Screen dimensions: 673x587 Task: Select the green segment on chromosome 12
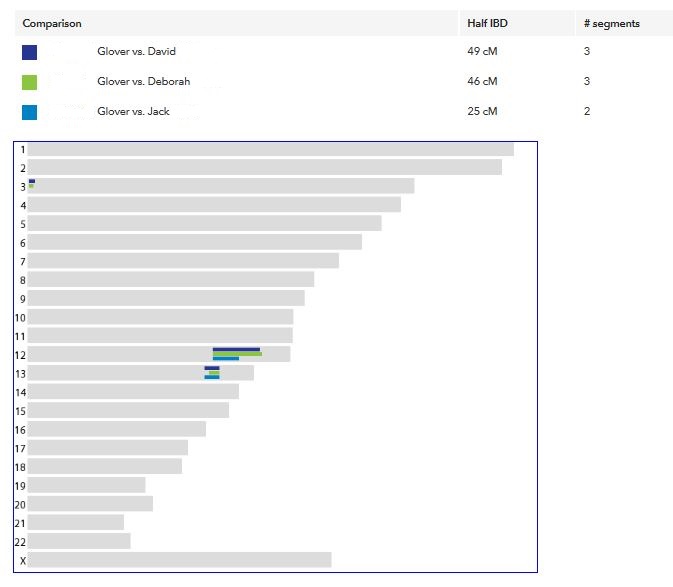click(x=237, y=354)
